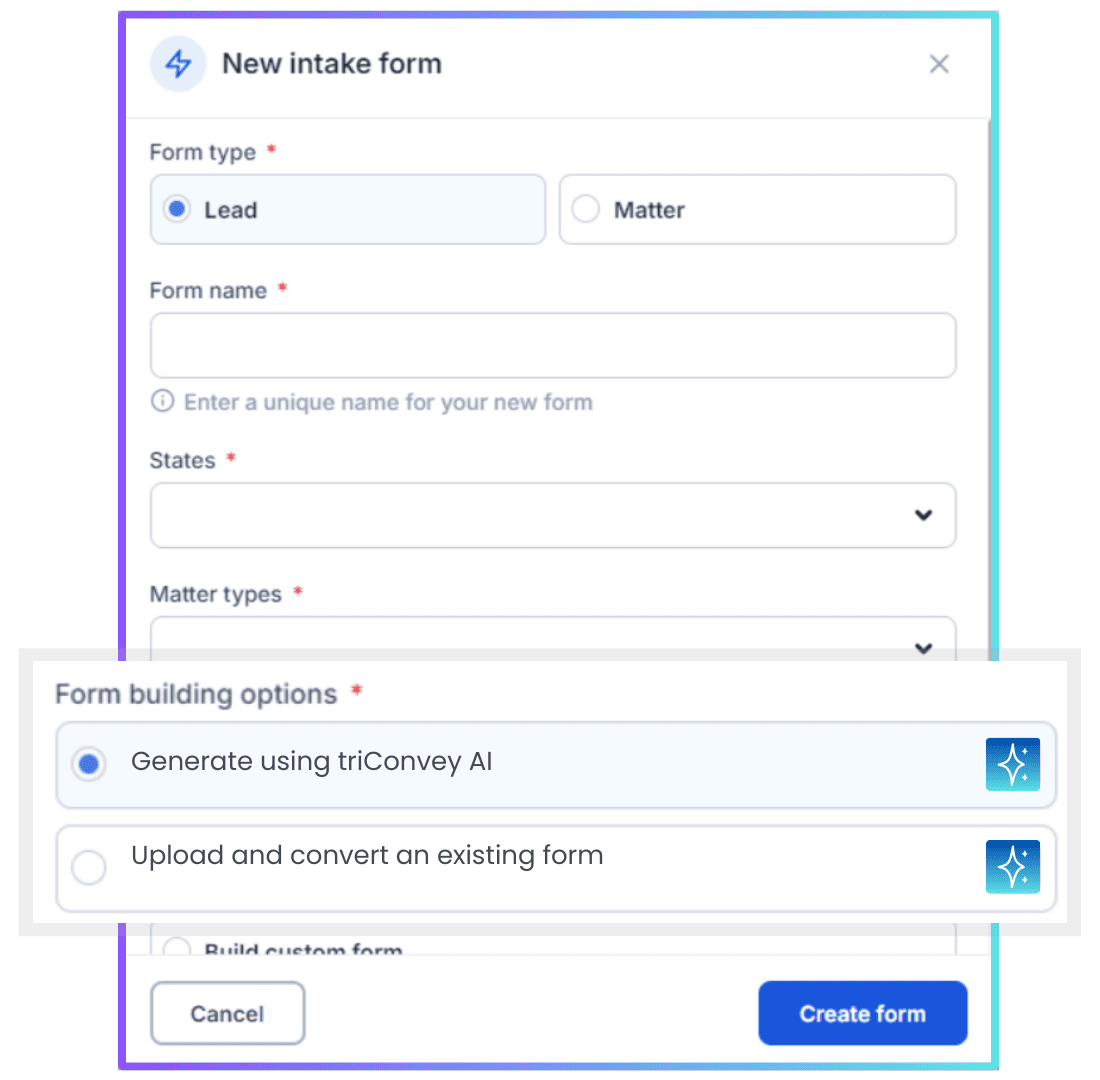Click the lightning bolt icon beside New intake form
The height and width of the screenshot is (1080, 1100).
[x=178, y=64]
